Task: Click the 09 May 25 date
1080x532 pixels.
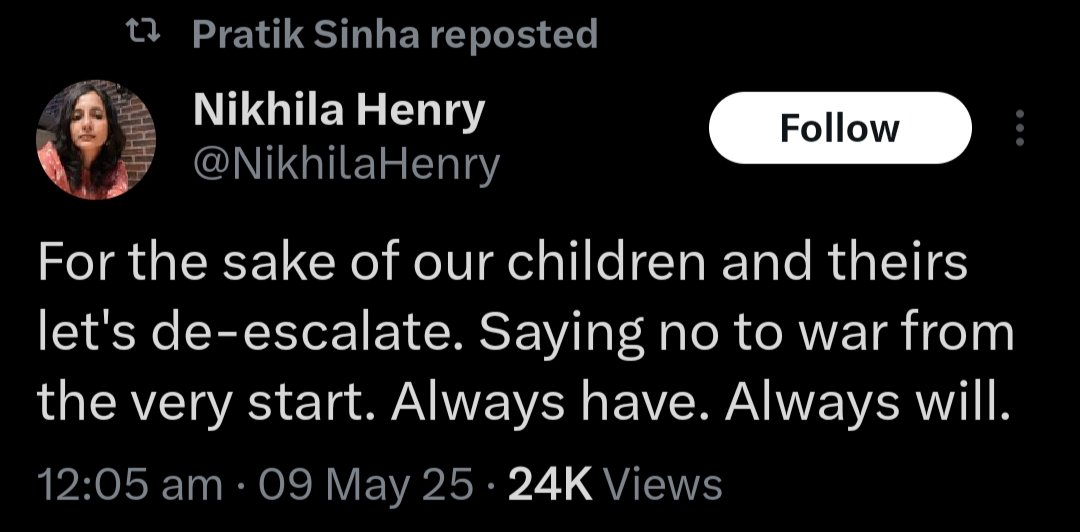Action: pos(364,484)
